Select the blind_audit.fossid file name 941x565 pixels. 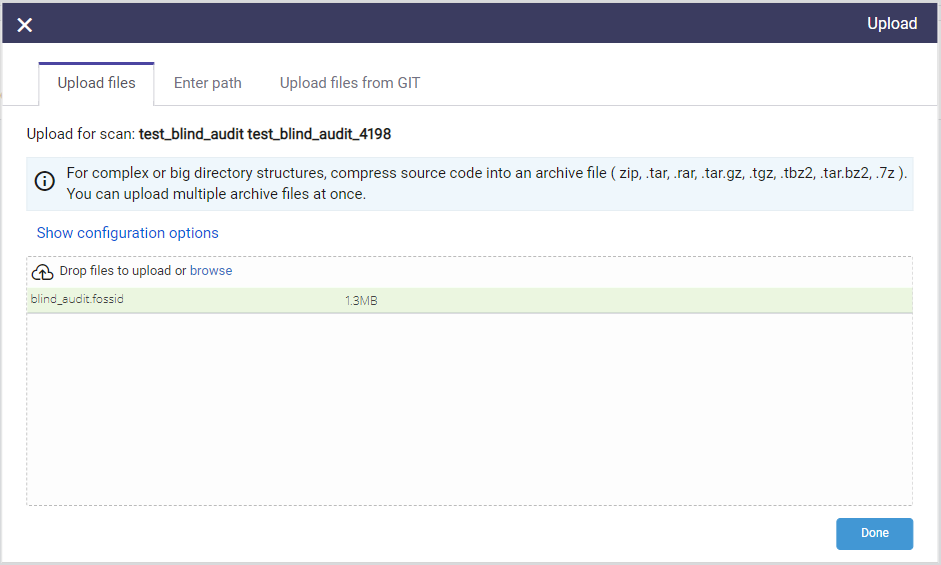[77, 300]
